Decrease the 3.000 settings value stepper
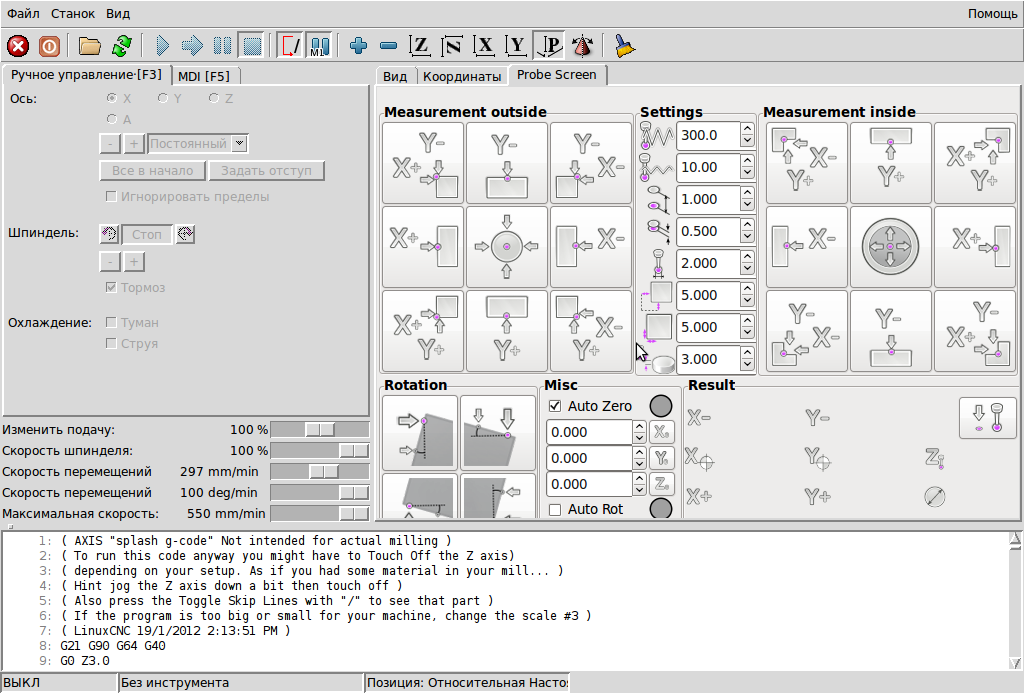 tap(747, 365)
